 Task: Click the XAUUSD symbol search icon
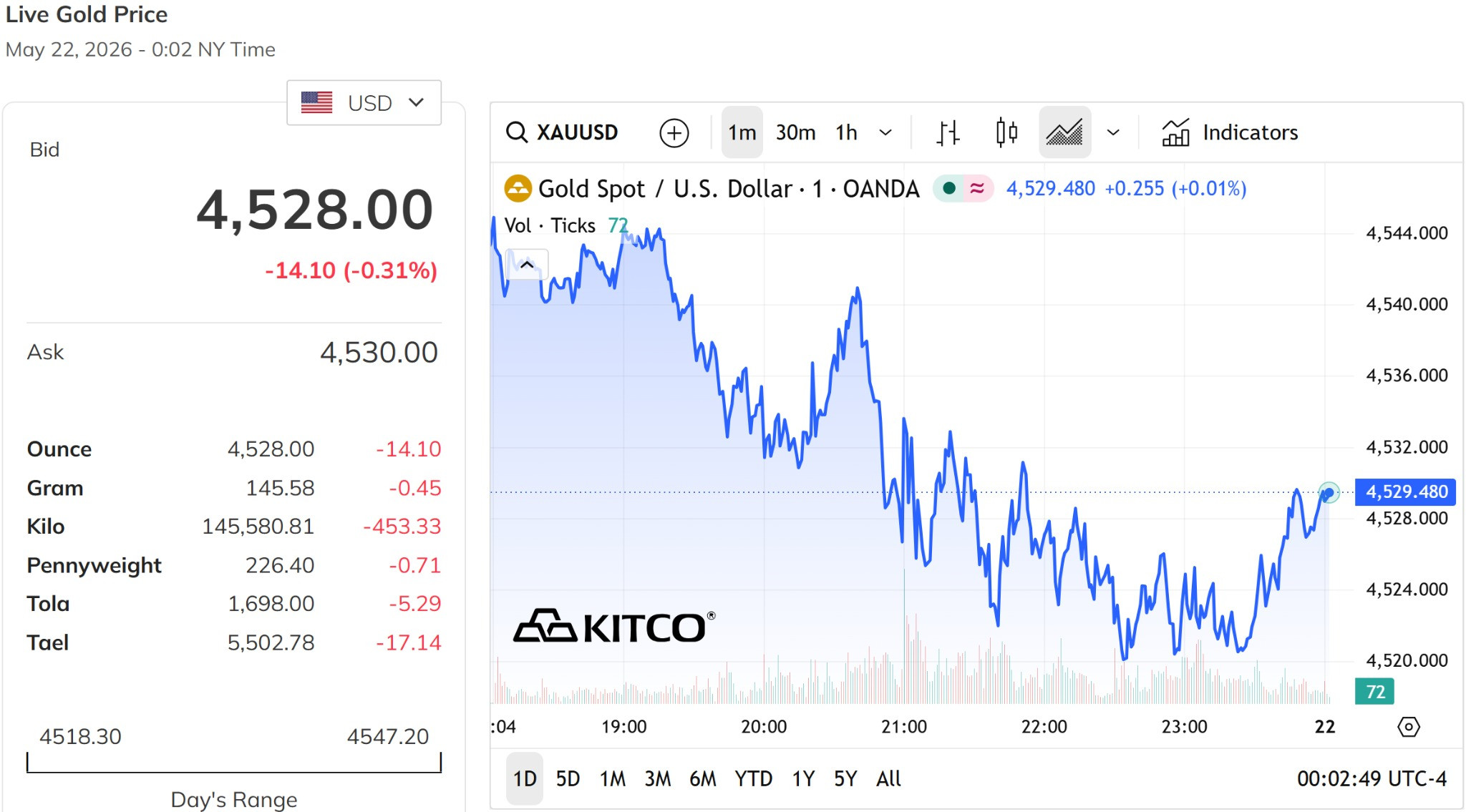point(516,132)
